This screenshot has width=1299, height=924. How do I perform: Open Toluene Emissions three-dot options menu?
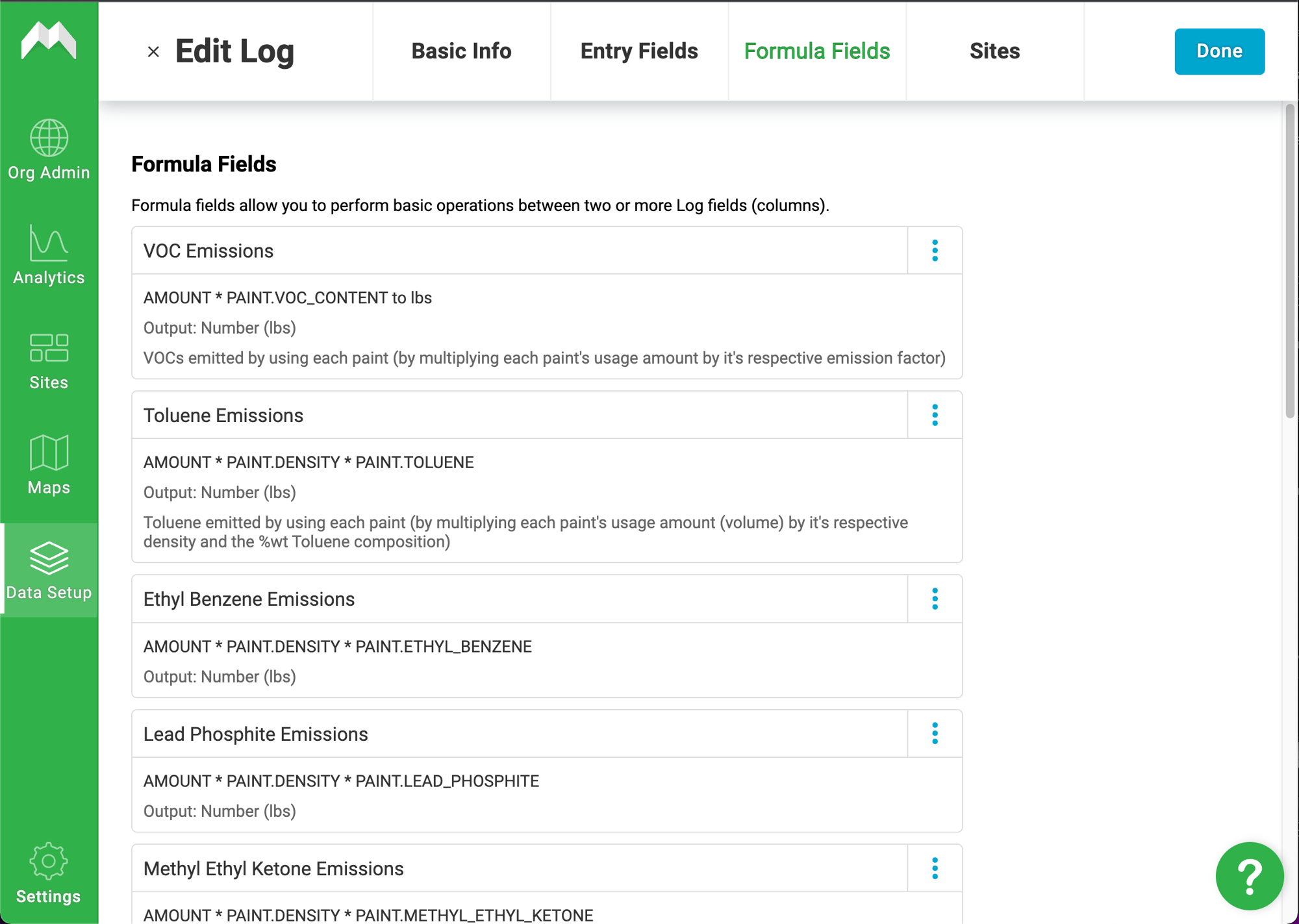[935, 415]
